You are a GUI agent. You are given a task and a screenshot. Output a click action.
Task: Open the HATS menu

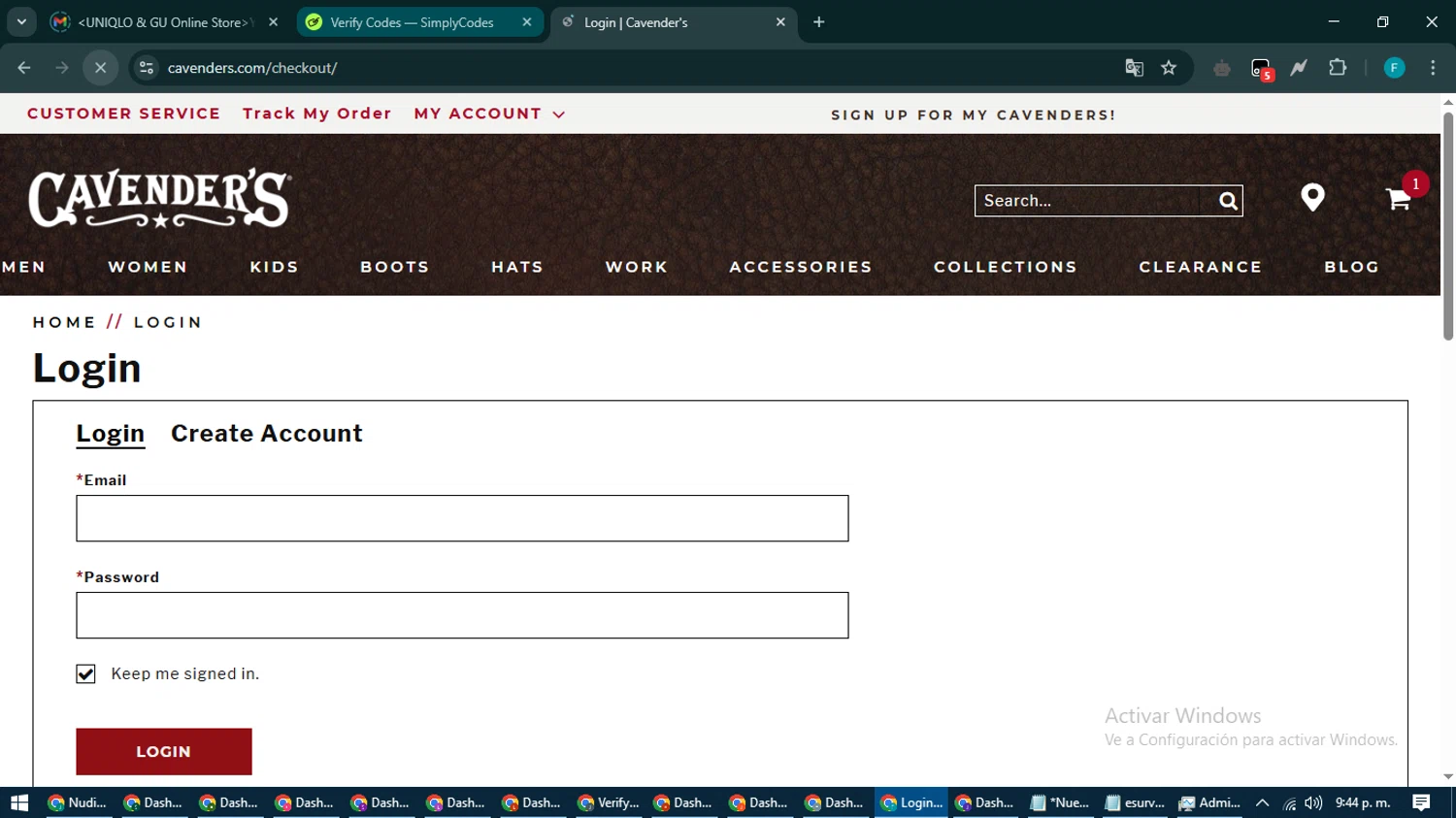pos(517,267)
